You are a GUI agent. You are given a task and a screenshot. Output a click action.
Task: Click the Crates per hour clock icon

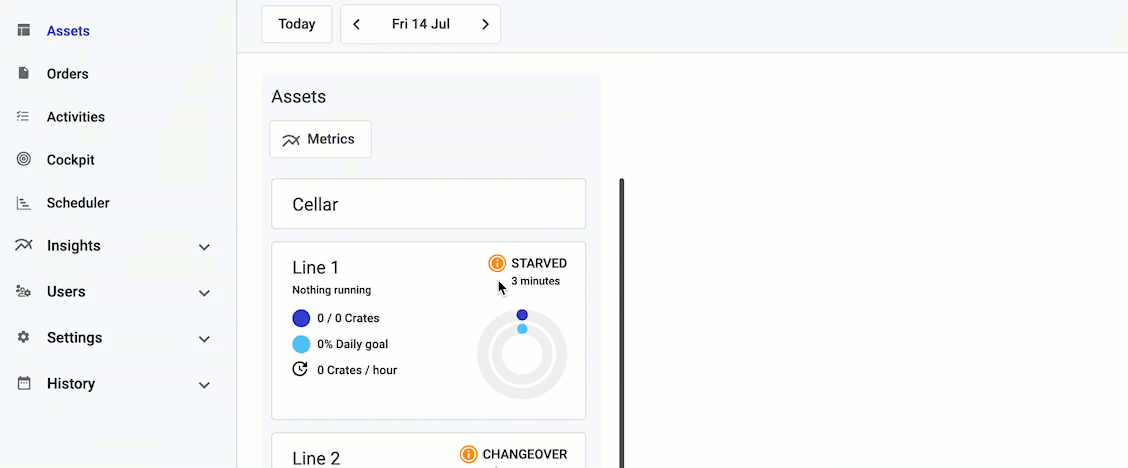[300, 369]
